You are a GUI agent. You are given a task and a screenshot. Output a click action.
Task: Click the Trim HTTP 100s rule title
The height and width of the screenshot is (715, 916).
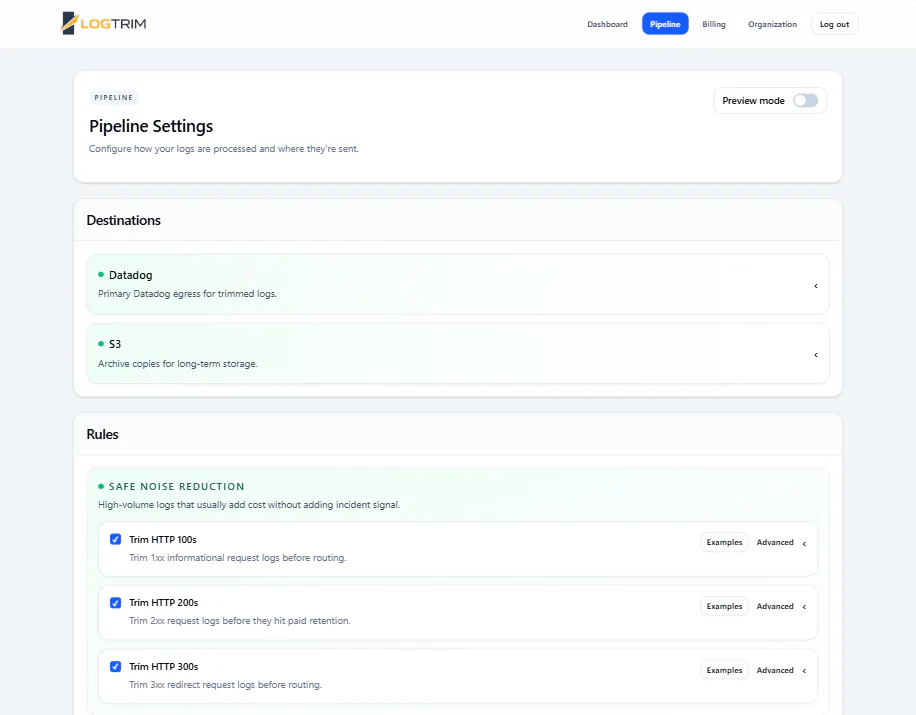click(163, 539)
